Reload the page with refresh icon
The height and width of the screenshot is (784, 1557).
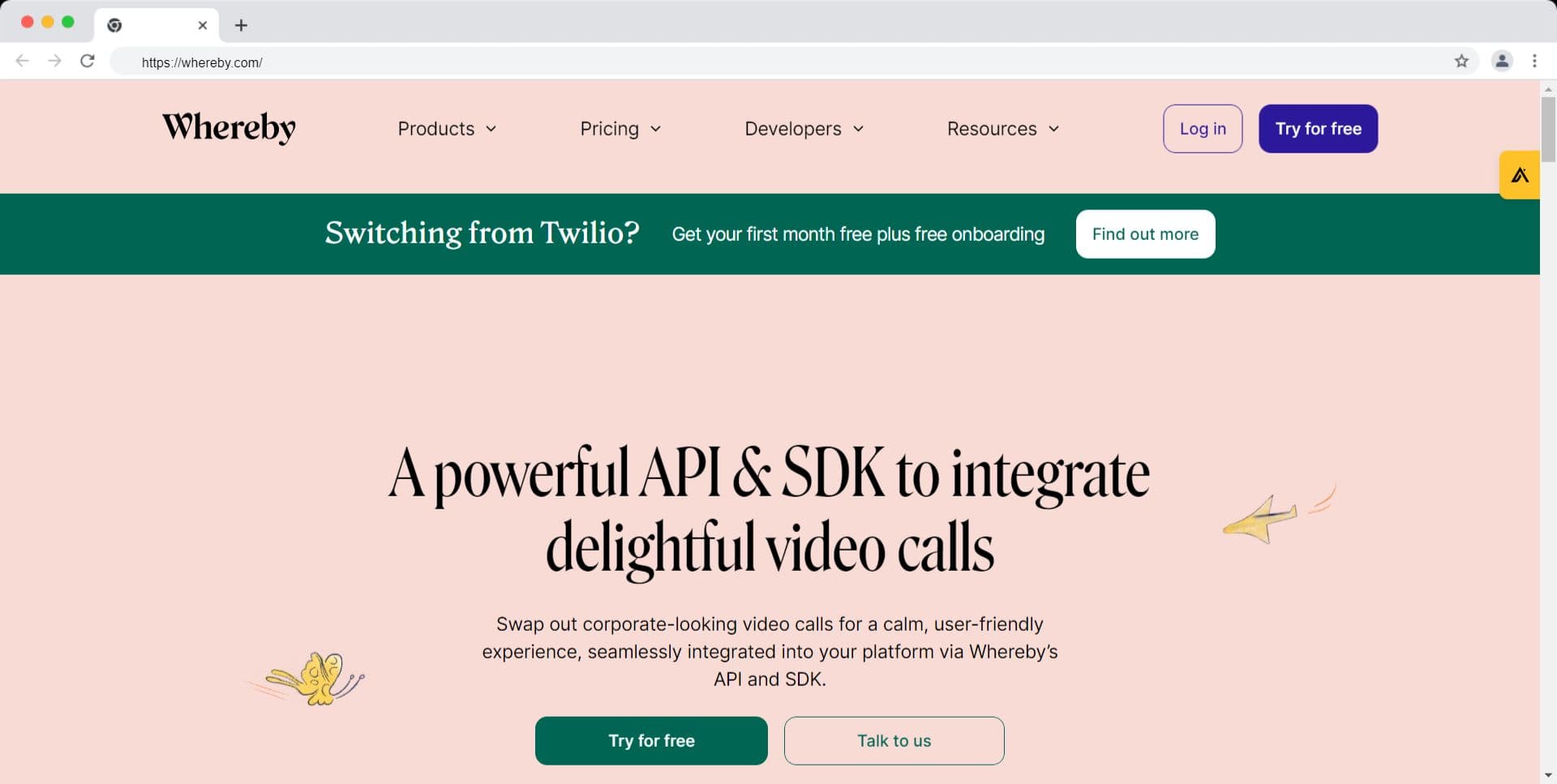coord(88,61)
